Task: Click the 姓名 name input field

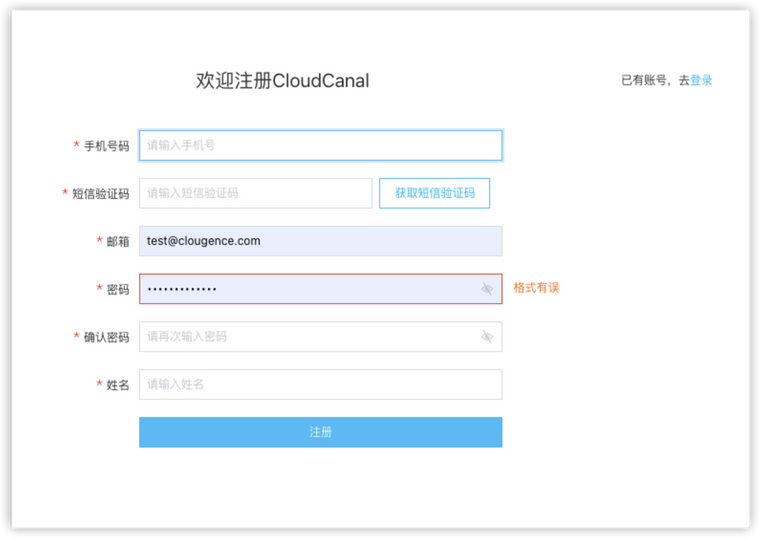Action: tap(320, 384)
